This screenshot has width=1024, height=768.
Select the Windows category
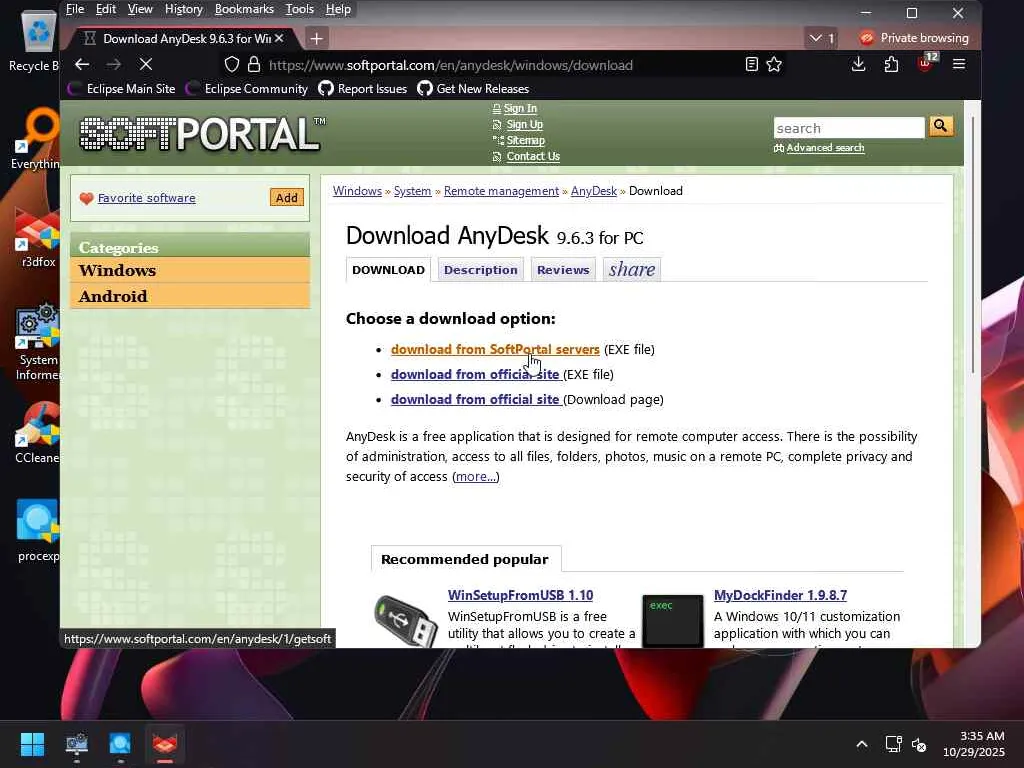pos(189,270)
